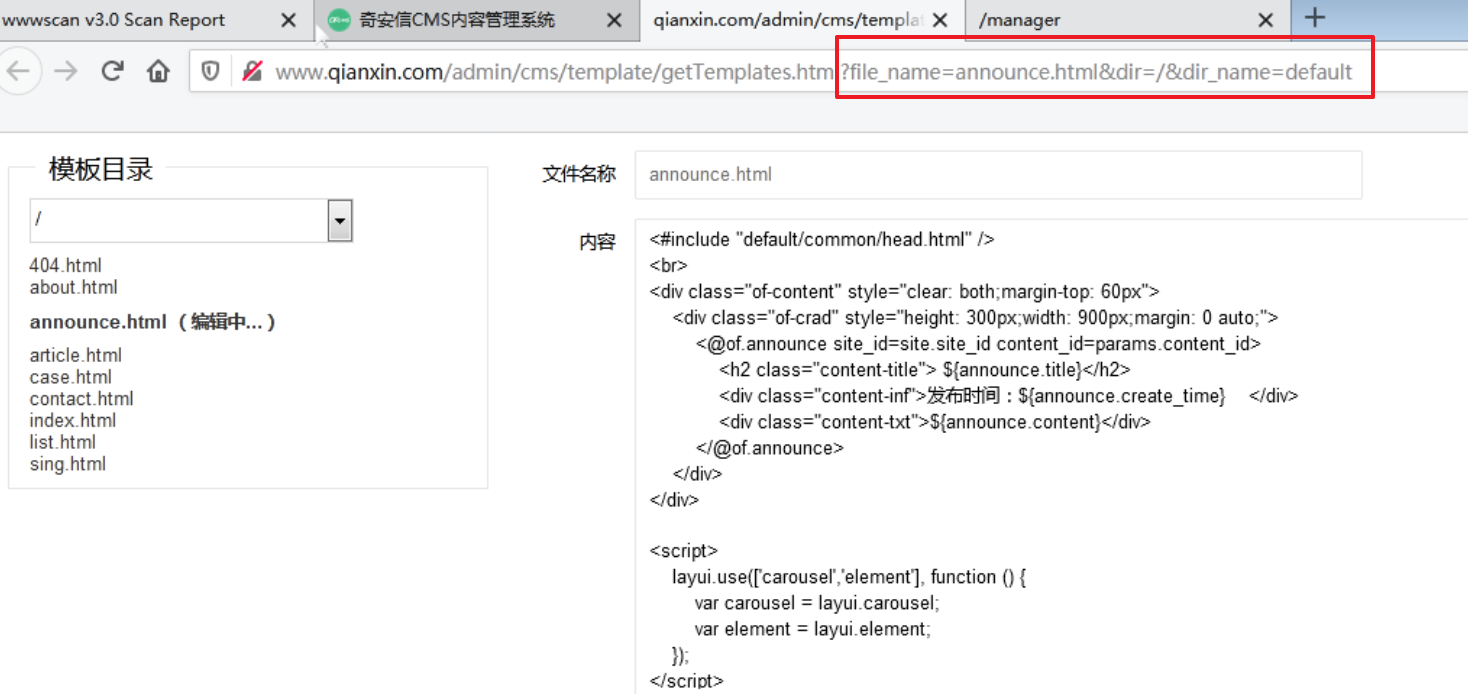Click the 文件名称 field showing announce.html
1468x694 pixels.
pos(998,175)
